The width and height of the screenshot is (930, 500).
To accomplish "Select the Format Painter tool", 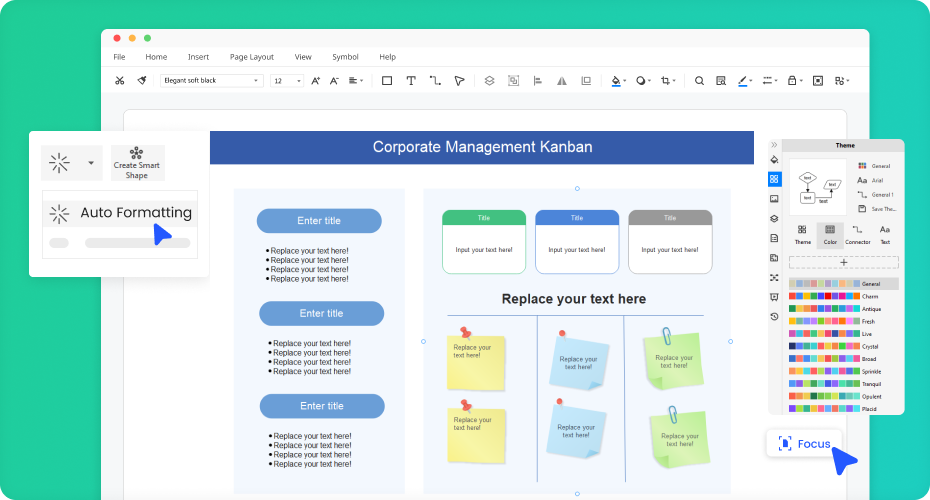I will 142,81.
